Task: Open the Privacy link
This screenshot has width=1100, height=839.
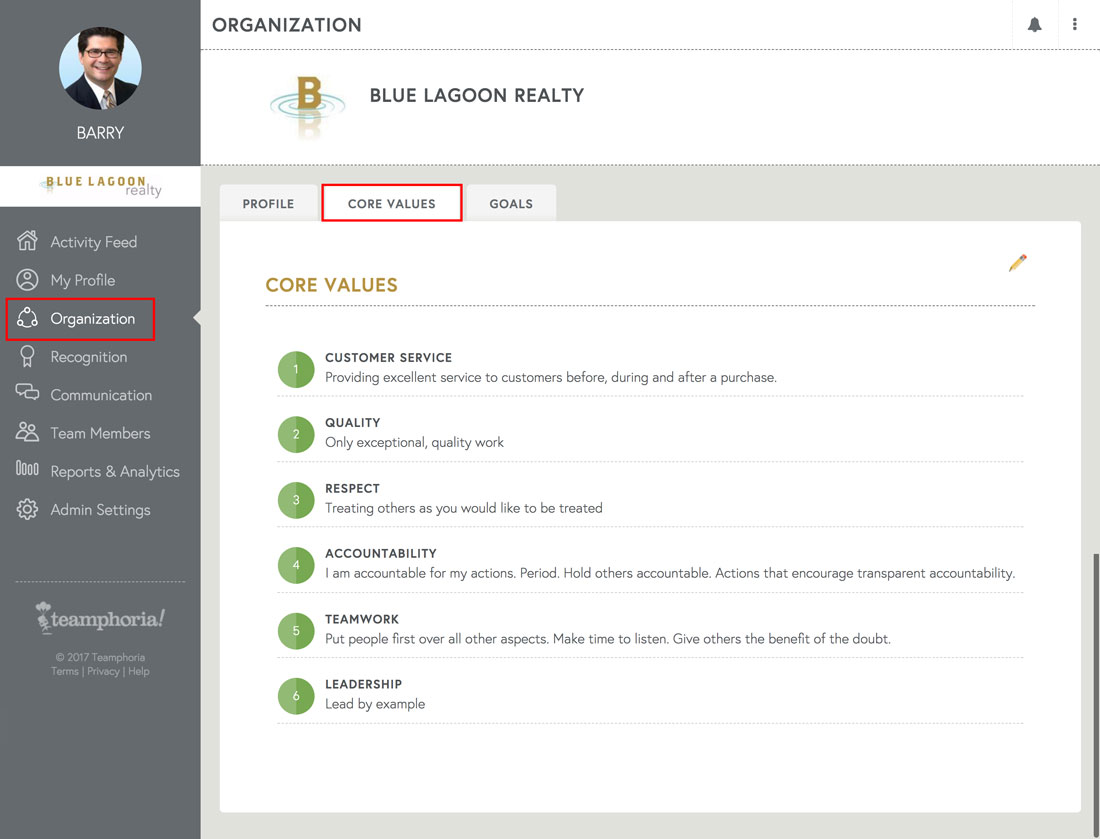Action: (x=103, y=671)
